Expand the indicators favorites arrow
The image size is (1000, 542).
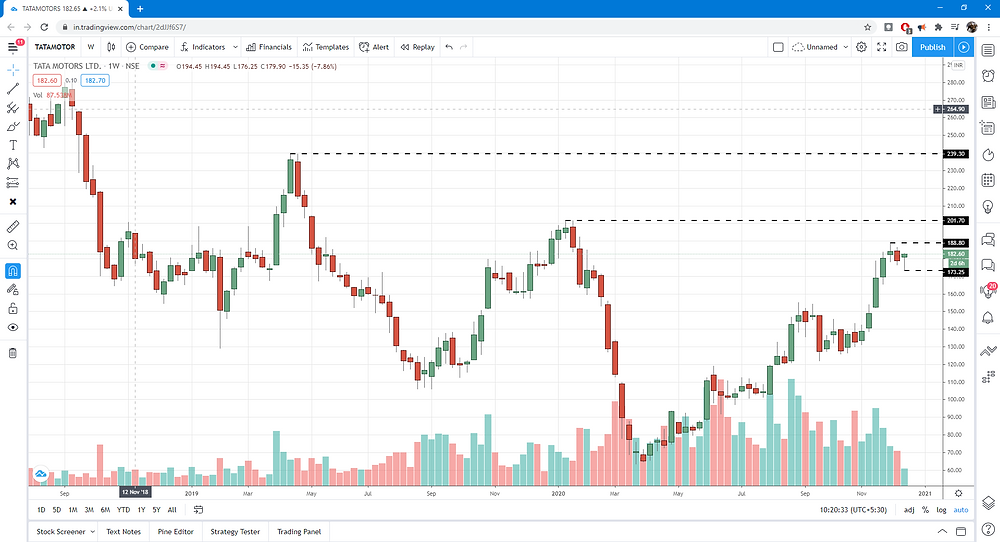pyautogui.click(x=235, y=47)
